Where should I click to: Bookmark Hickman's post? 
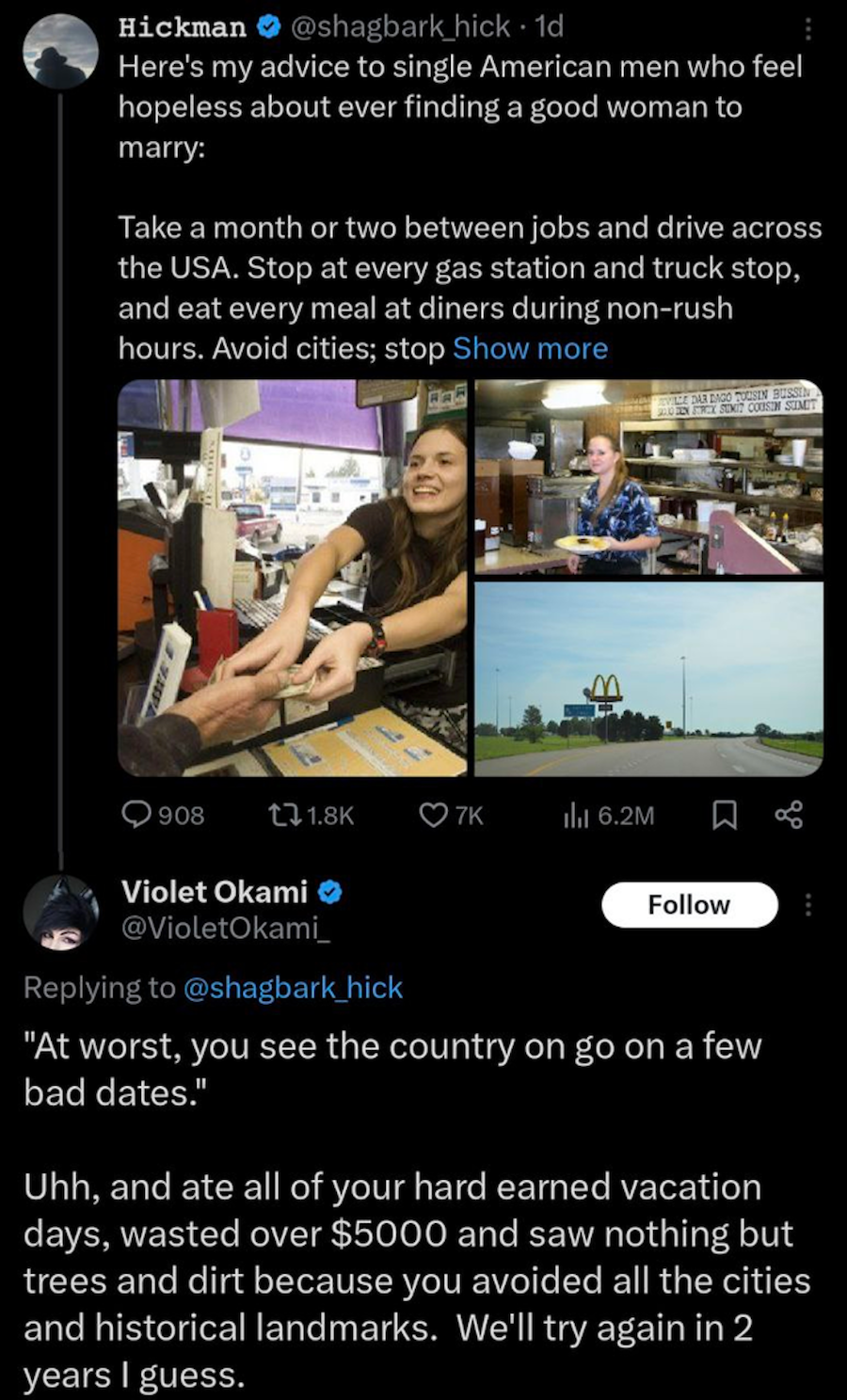click(724, 815)
